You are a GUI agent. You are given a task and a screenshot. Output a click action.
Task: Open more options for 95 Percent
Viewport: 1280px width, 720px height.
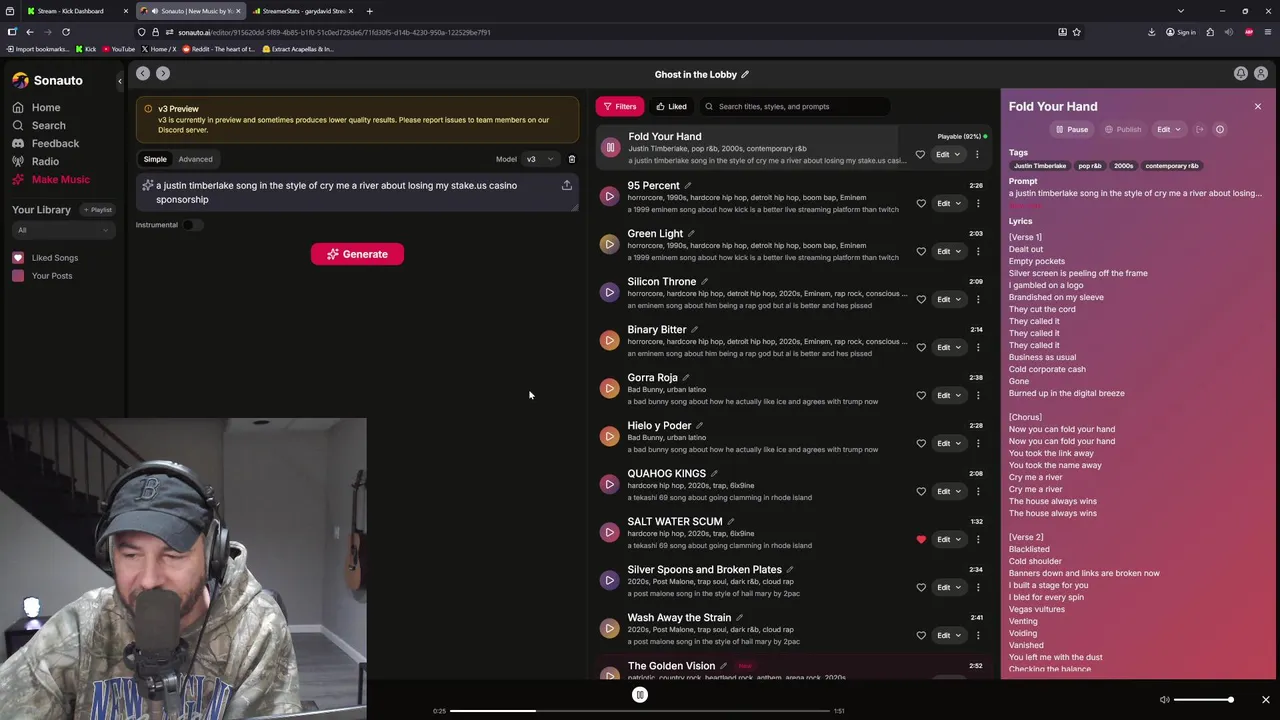[978, 203]
